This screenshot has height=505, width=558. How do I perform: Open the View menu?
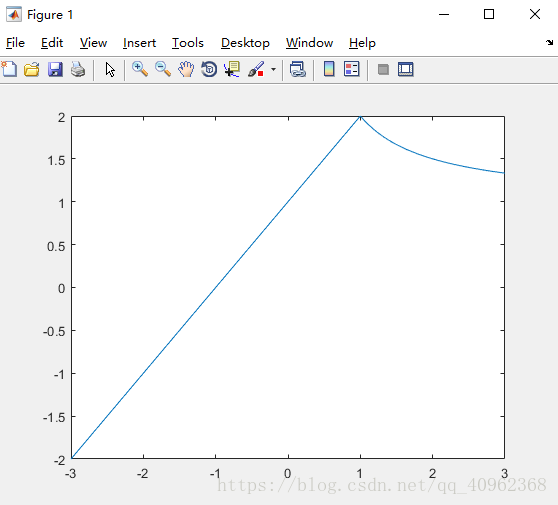coord(93,43)
